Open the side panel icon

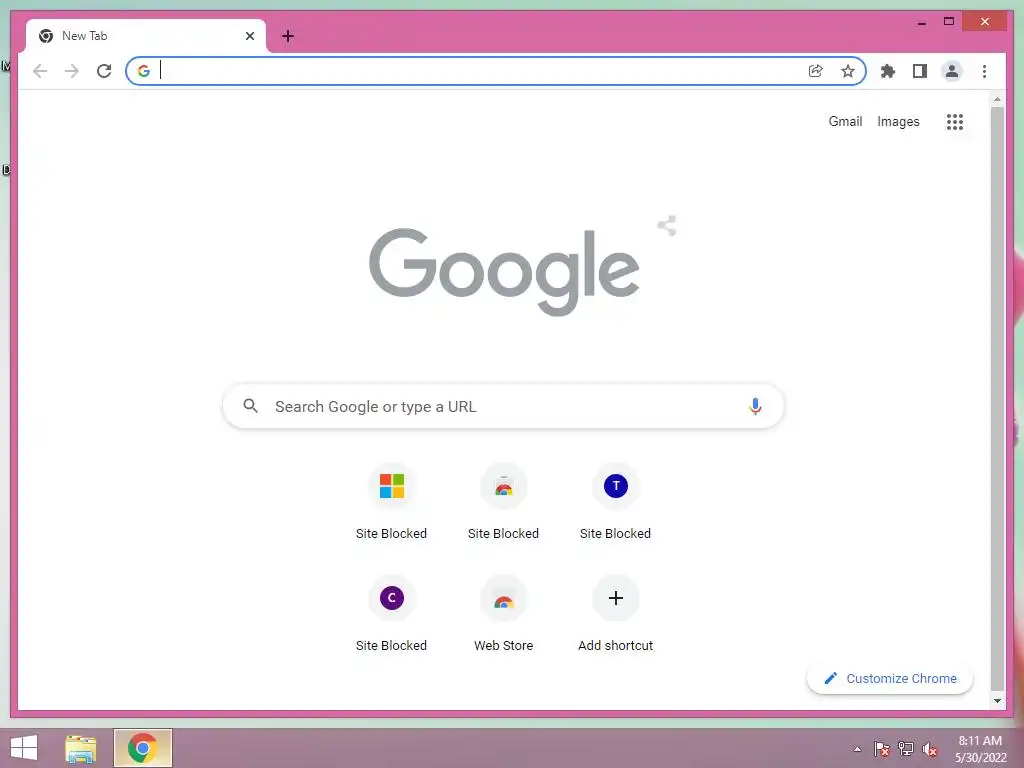click(x=920, y=71)
